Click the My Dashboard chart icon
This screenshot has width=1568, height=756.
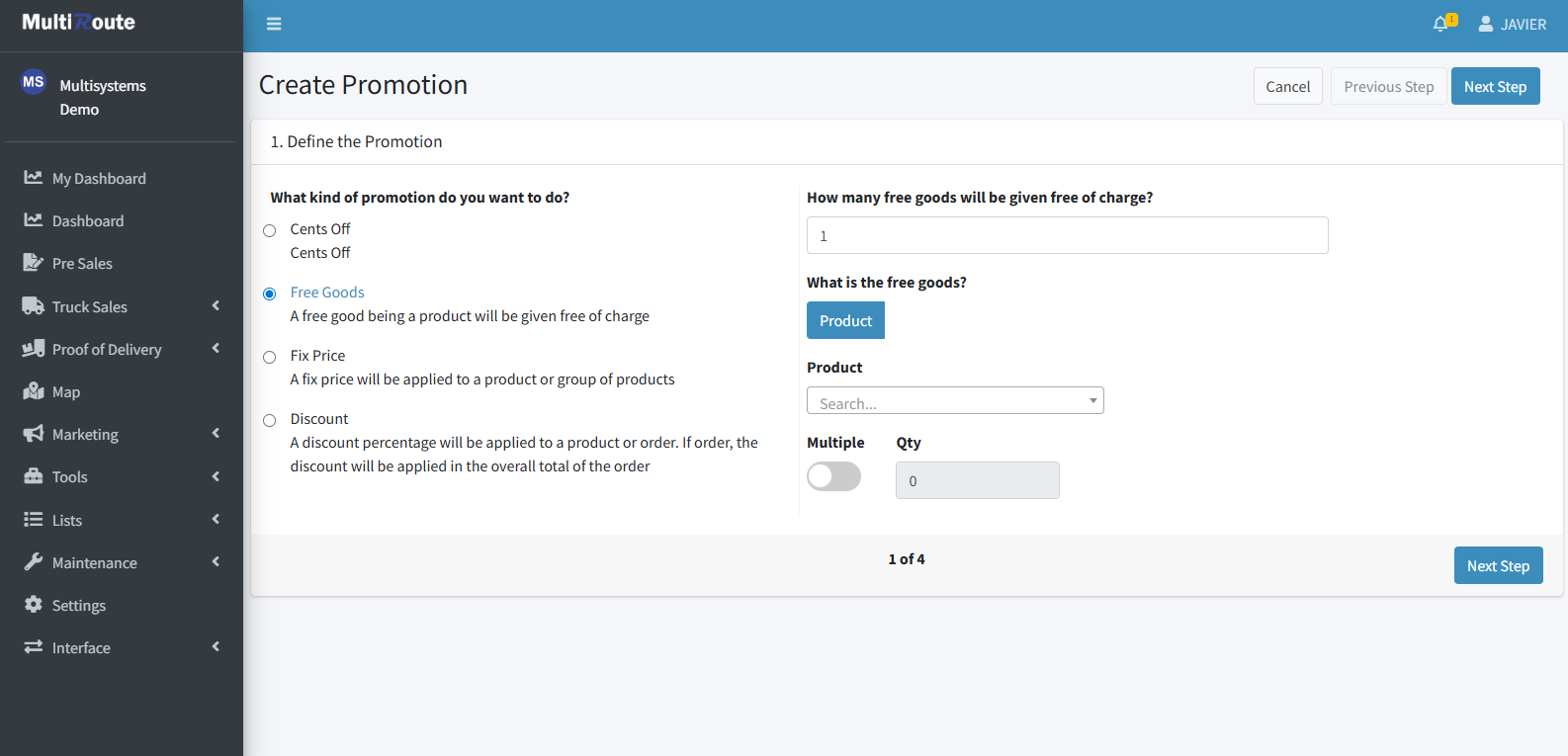(x=34, y=178)
